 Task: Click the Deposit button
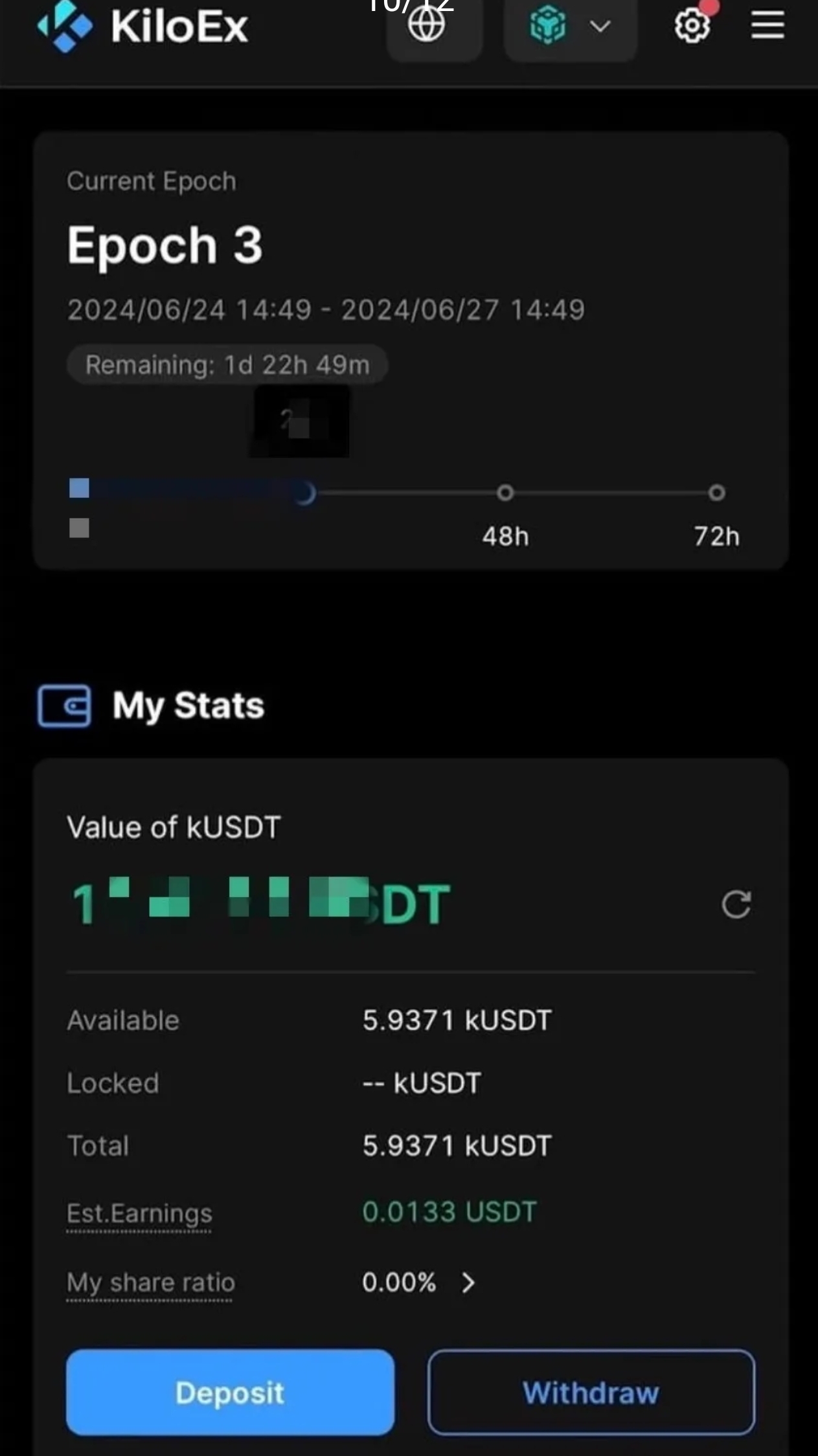click(x=230, y=1392)
